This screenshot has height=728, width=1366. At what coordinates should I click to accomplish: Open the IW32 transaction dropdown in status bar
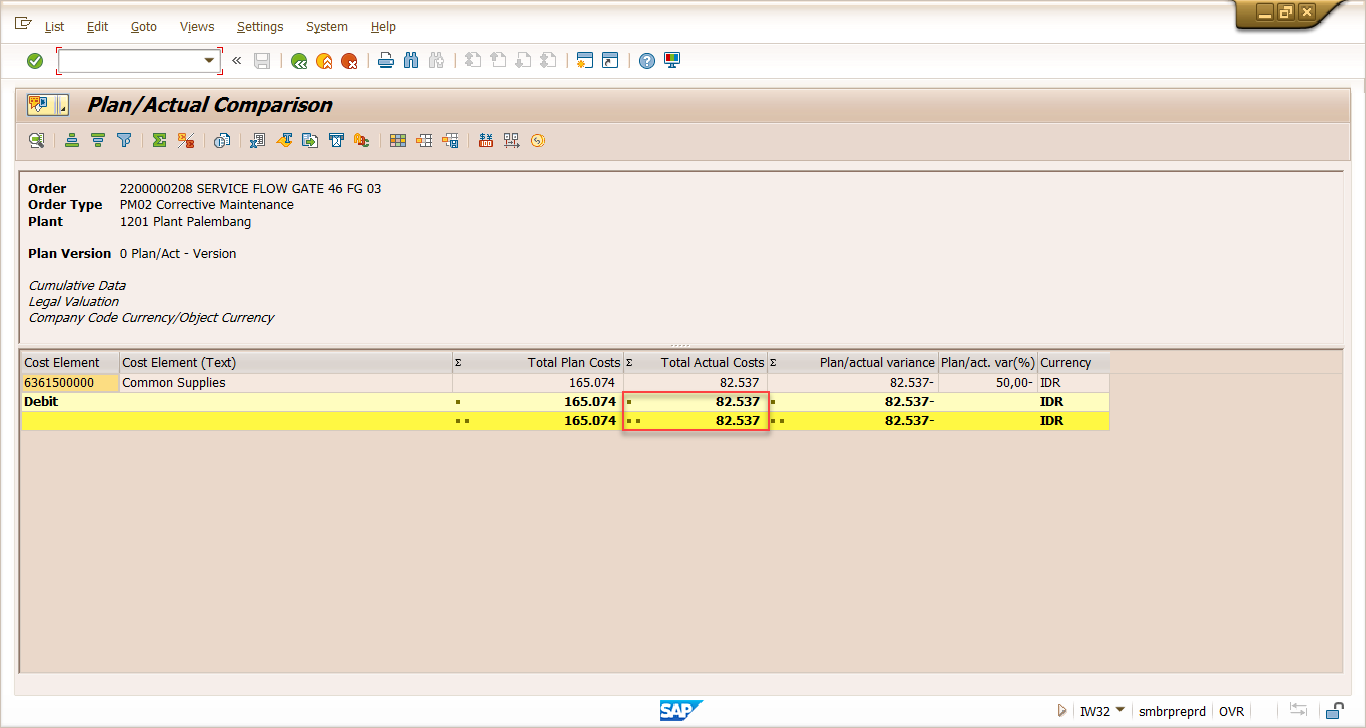1119,711
